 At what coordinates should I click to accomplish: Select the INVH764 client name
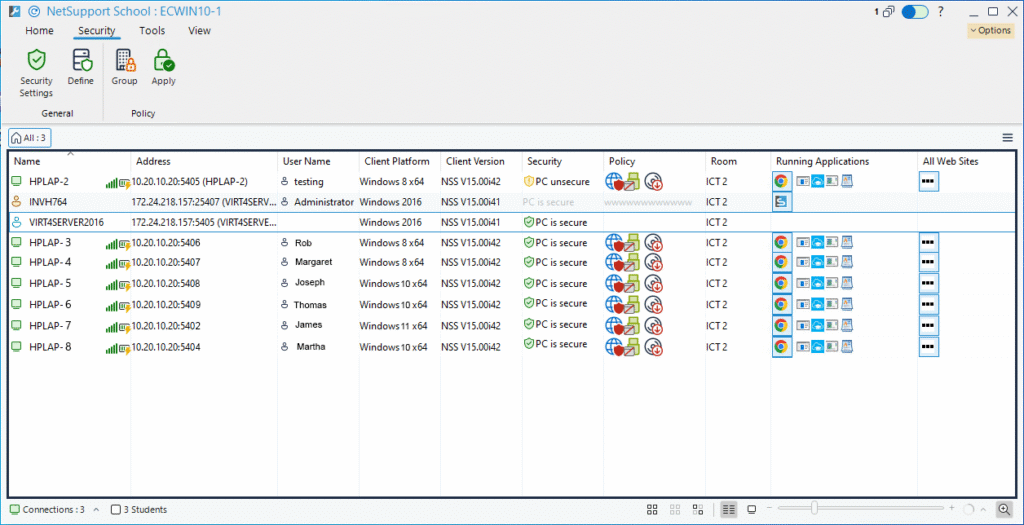pyautogui.click(x=48, y=202)
